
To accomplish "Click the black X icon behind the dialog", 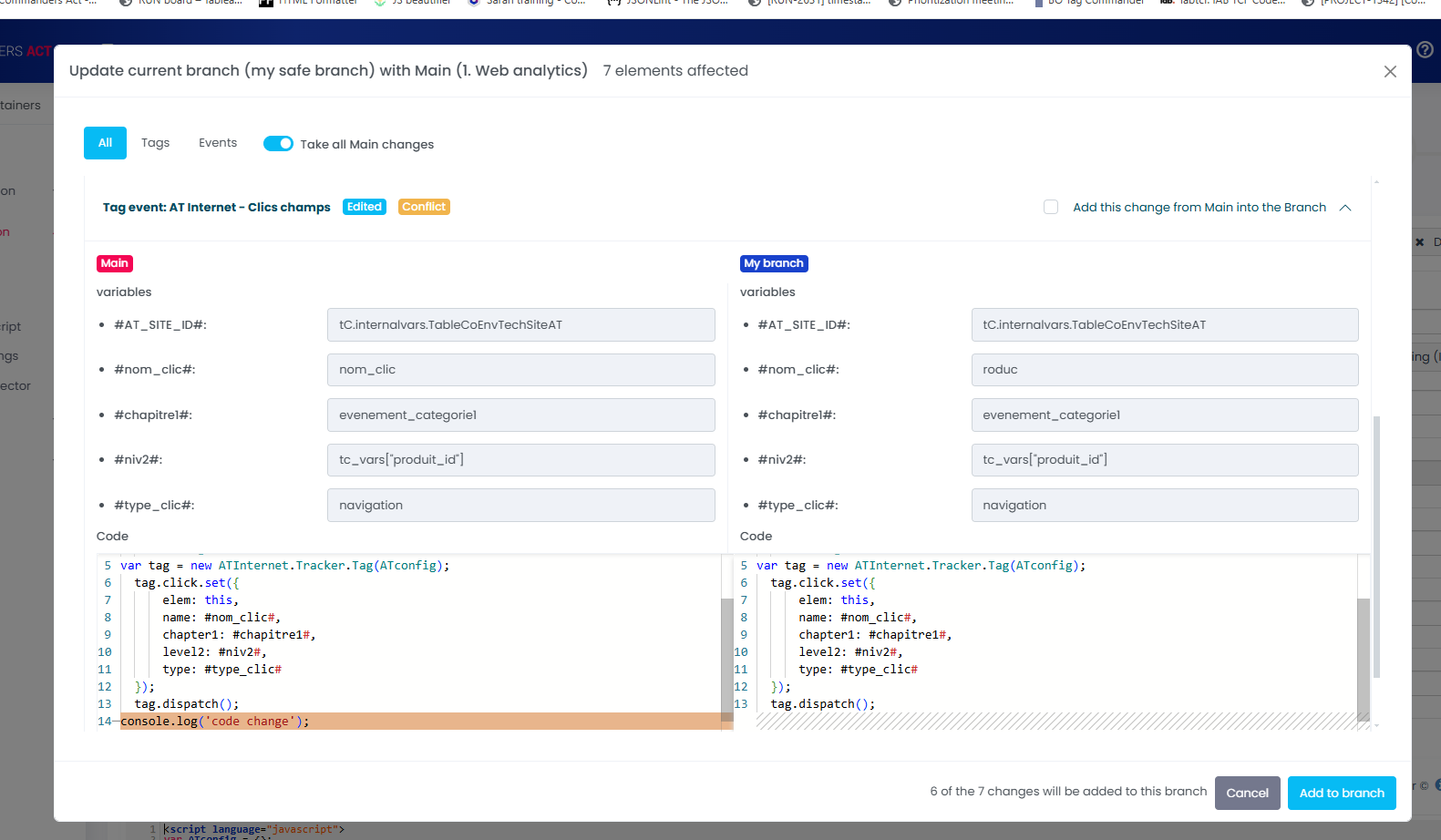I will [x=1419, y=242].
